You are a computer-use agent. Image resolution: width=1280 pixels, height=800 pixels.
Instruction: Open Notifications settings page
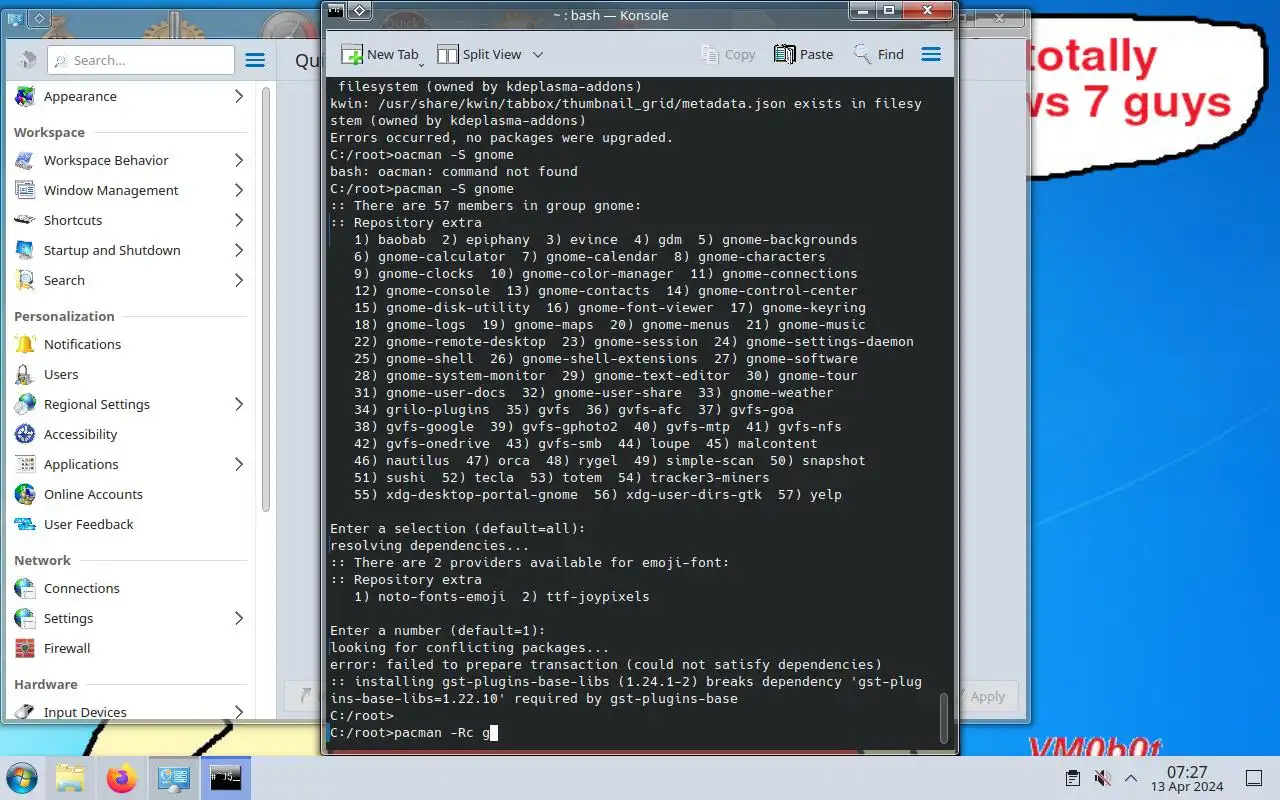point(130,344)
